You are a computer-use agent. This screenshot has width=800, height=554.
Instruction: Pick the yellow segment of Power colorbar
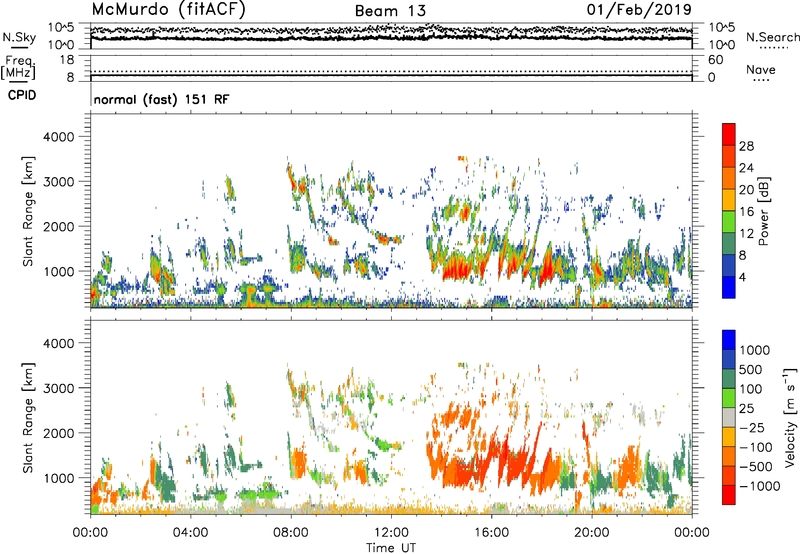[729, 199]
